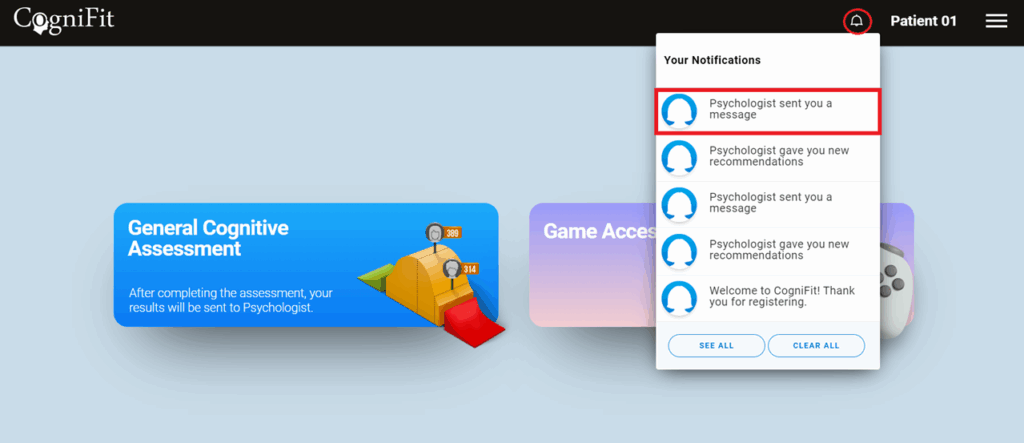Open Welcome to CogniFit notification

[768, 297]
